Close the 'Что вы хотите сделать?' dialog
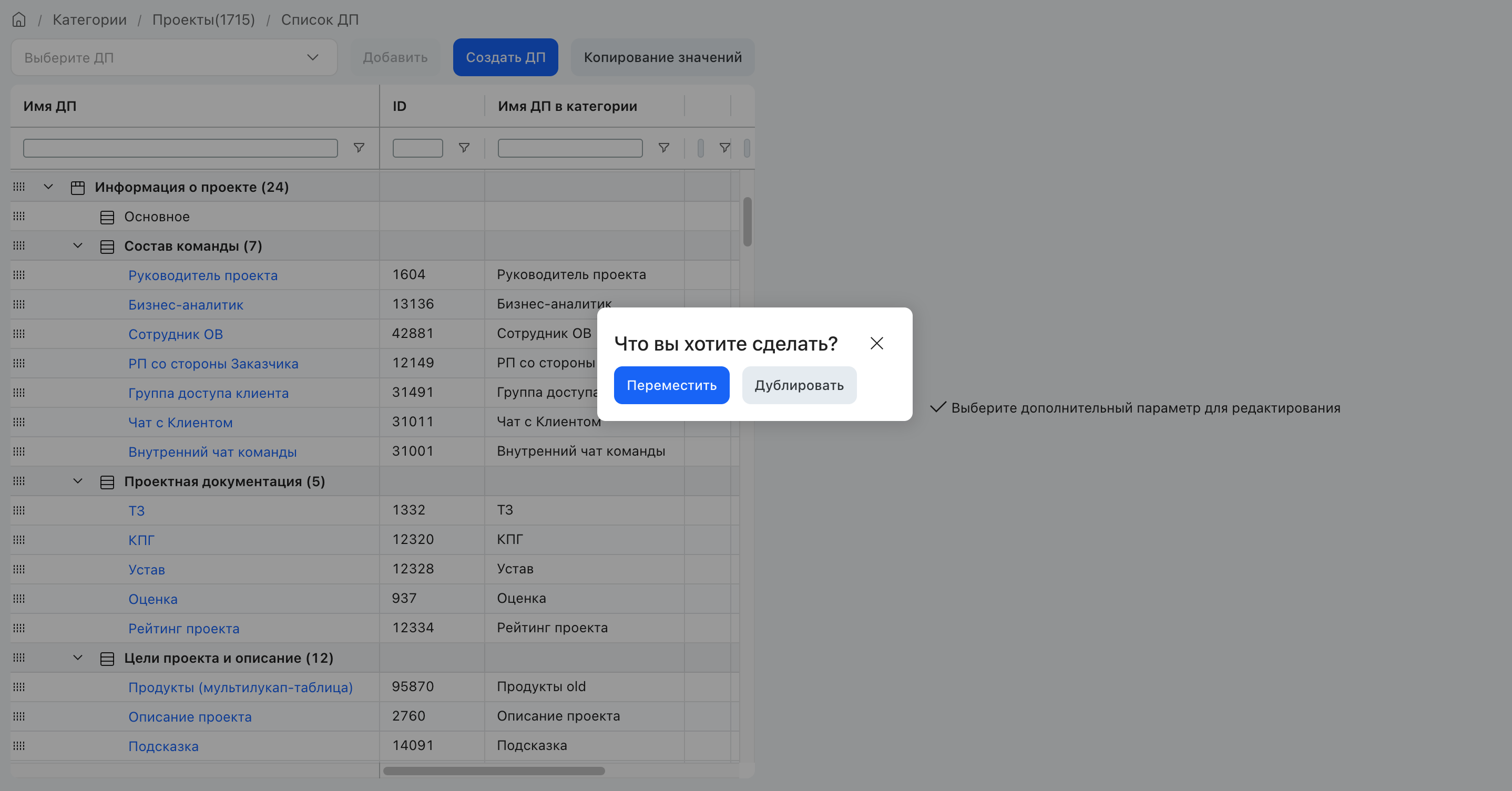 click(x=876, y=343)
